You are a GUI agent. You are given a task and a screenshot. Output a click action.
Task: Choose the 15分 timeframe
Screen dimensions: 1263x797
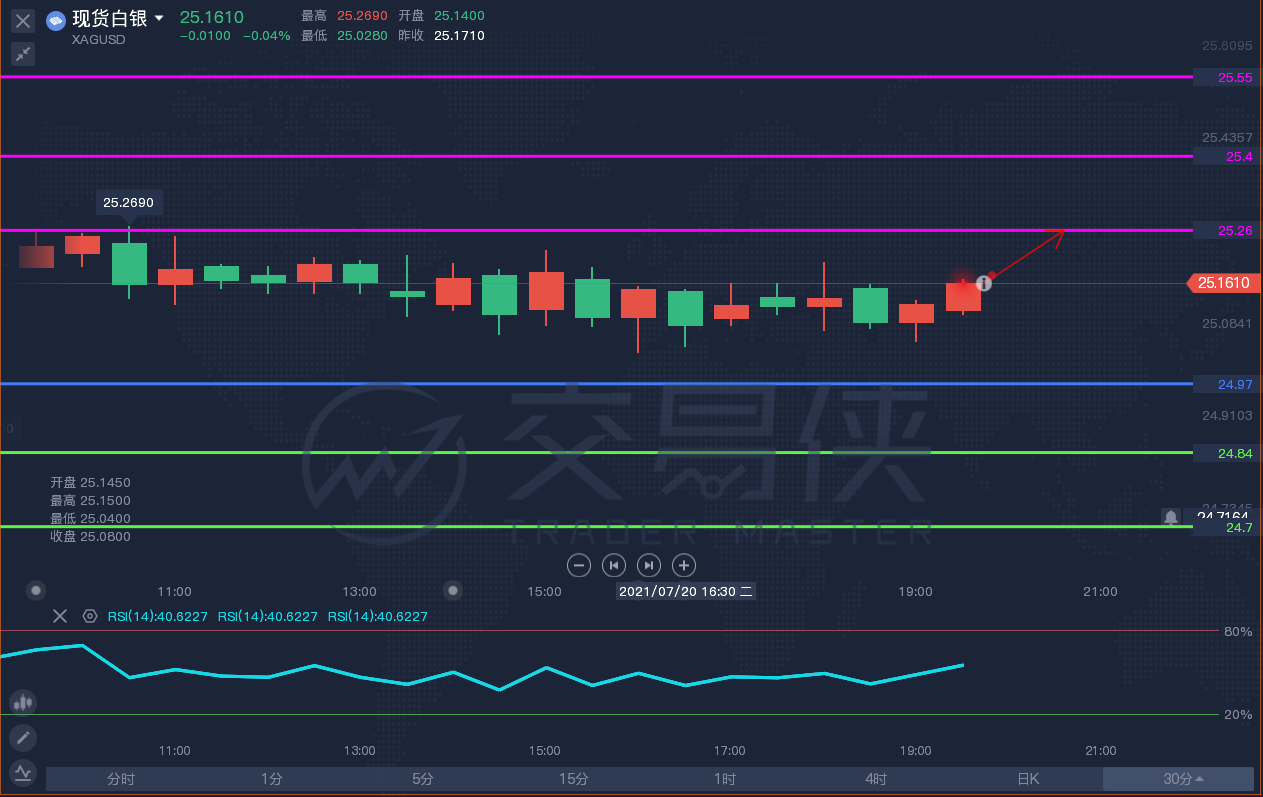[x=574, y=779]
